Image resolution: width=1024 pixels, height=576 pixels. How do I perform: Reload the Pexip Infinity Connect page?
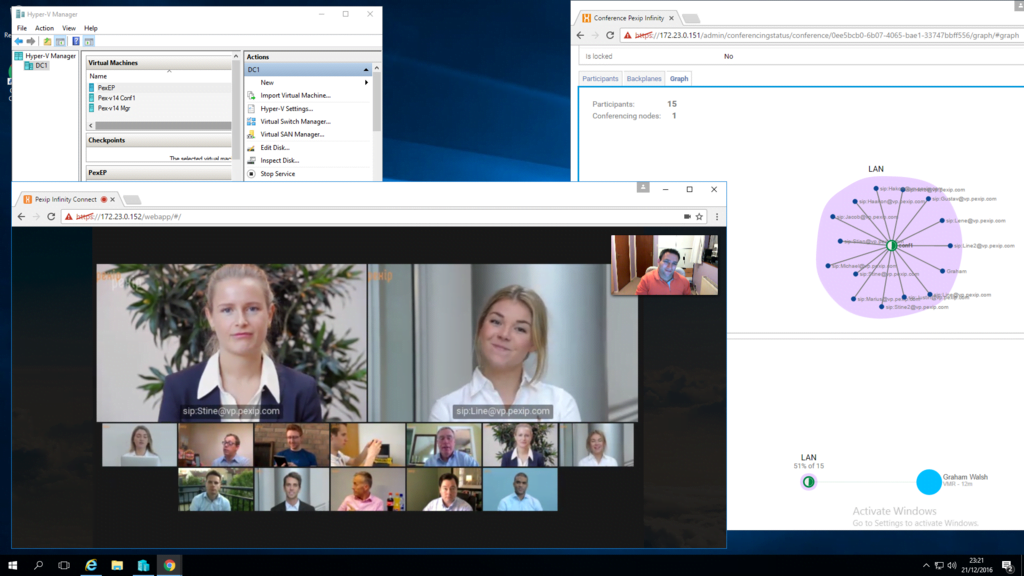click(x=51, y=216)
